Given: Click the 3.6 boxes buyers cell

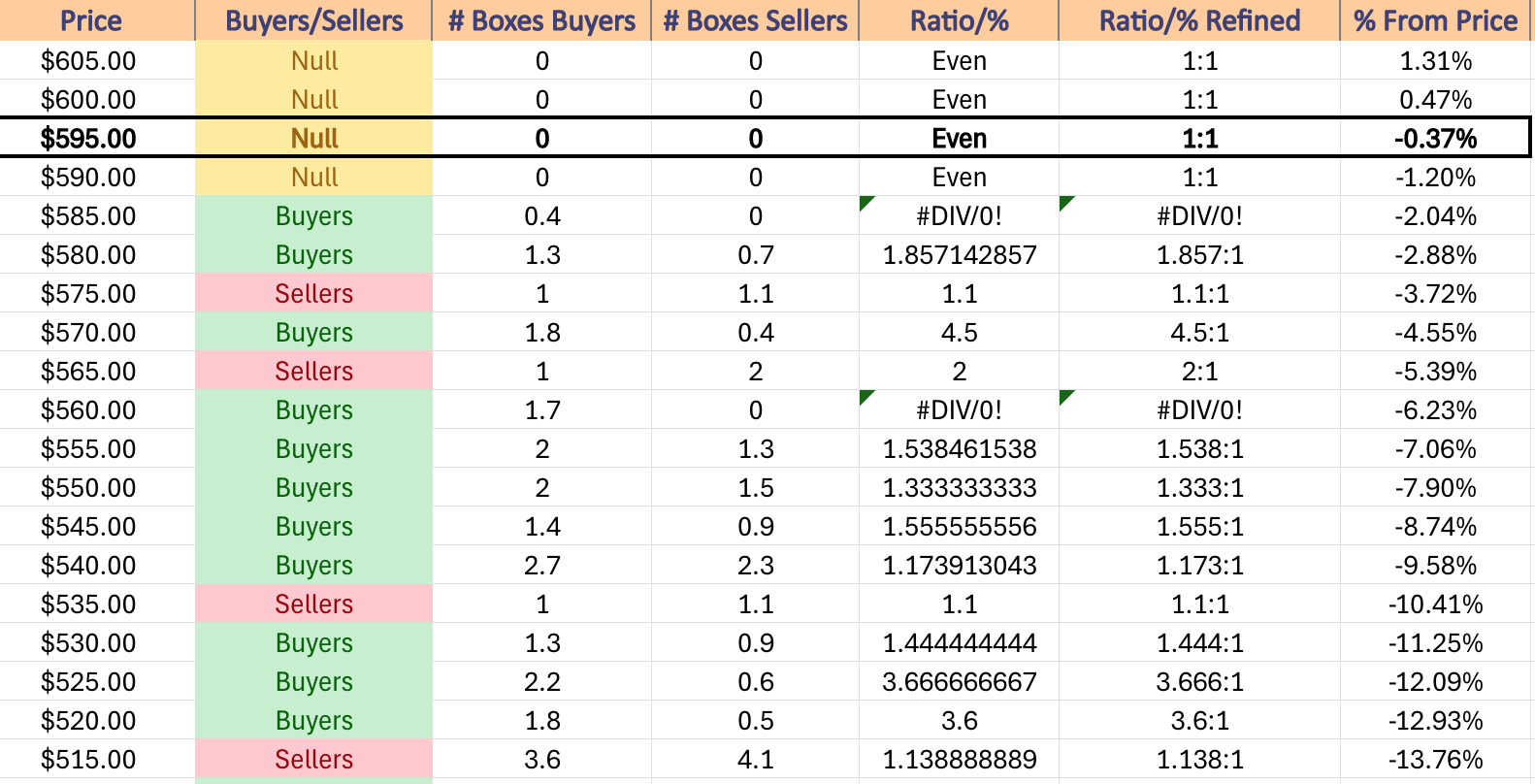Looking at the screenshot, I should 541,759.
